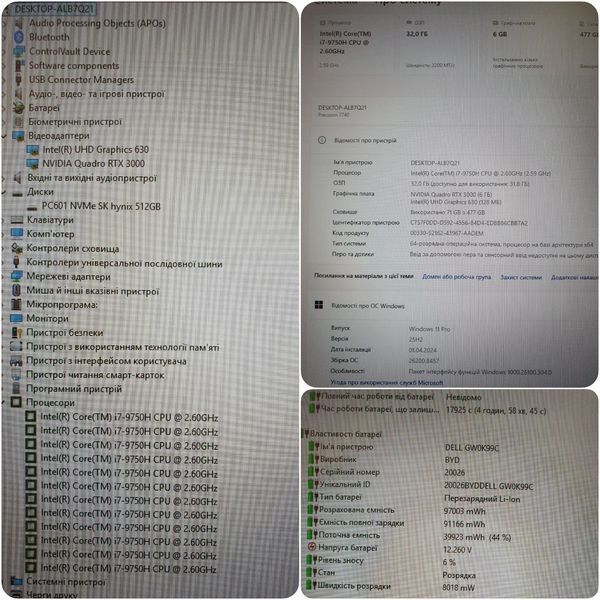Collapse the Диски branch
This screenshot has width=600, height=600.
pos(5,192)
